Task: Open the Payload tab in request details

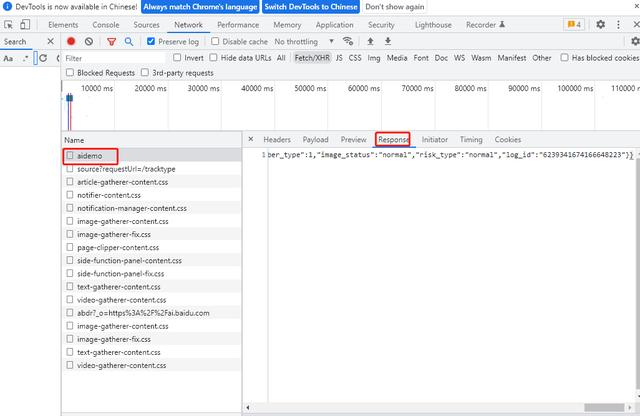Action: tap(315, 140)
